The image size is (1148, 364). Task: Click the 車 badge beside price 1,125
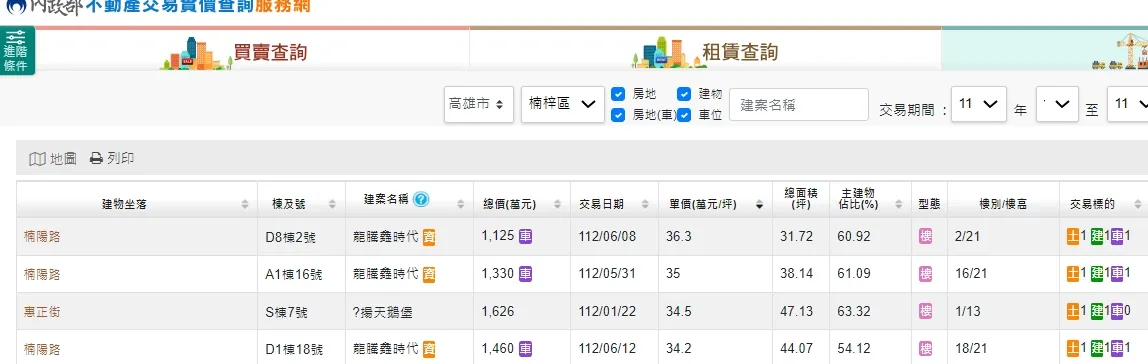pyautogui.click(x=526, y=237)
